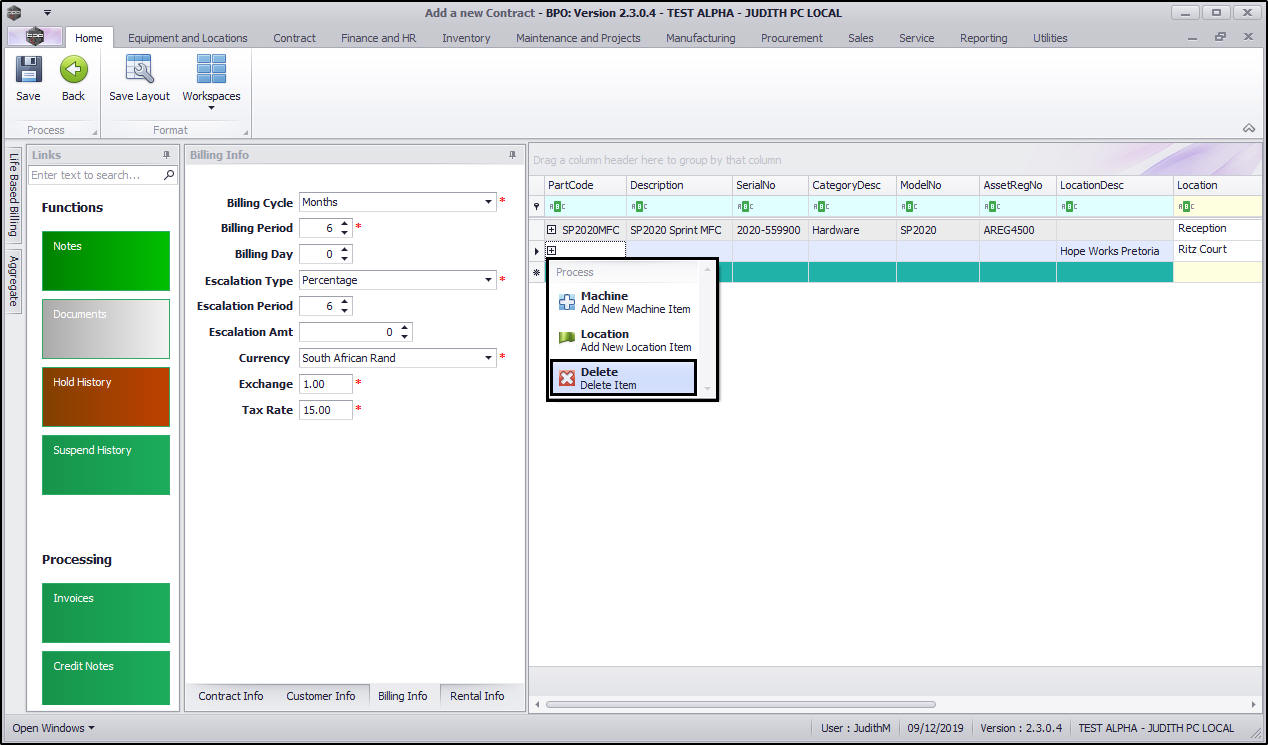This screenshot has width=1268, height=745.
Task: Expand the Hope Works Pretoria row
Action: (x=552, y=250)
